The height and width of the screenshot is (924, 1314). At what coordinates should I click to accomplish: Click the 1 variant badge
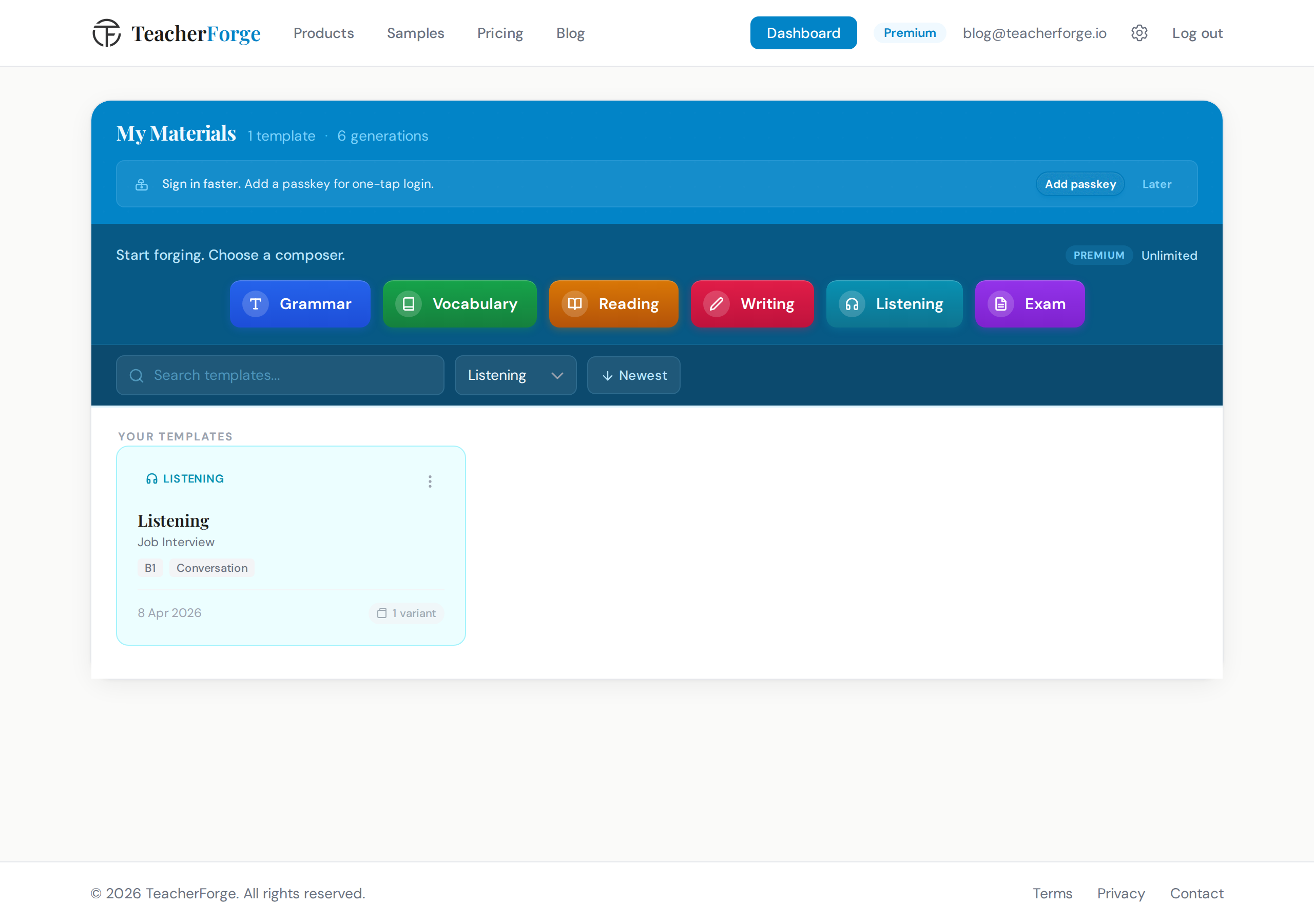[x=407, y=613]
